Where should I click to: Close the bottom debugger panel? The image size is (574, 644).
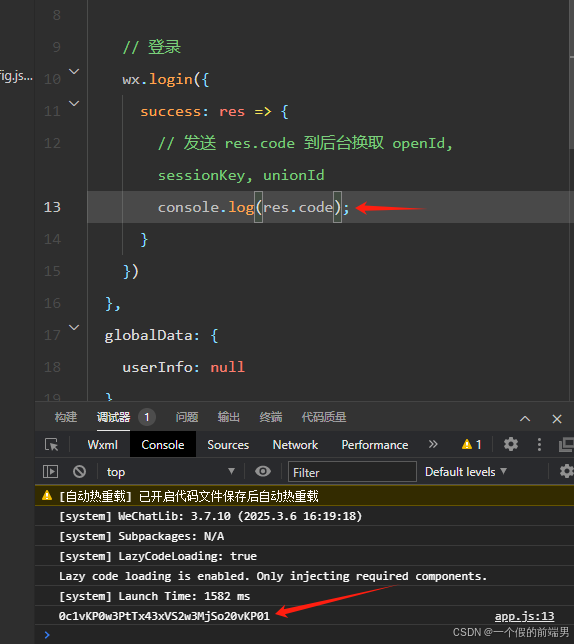[557, 419]
